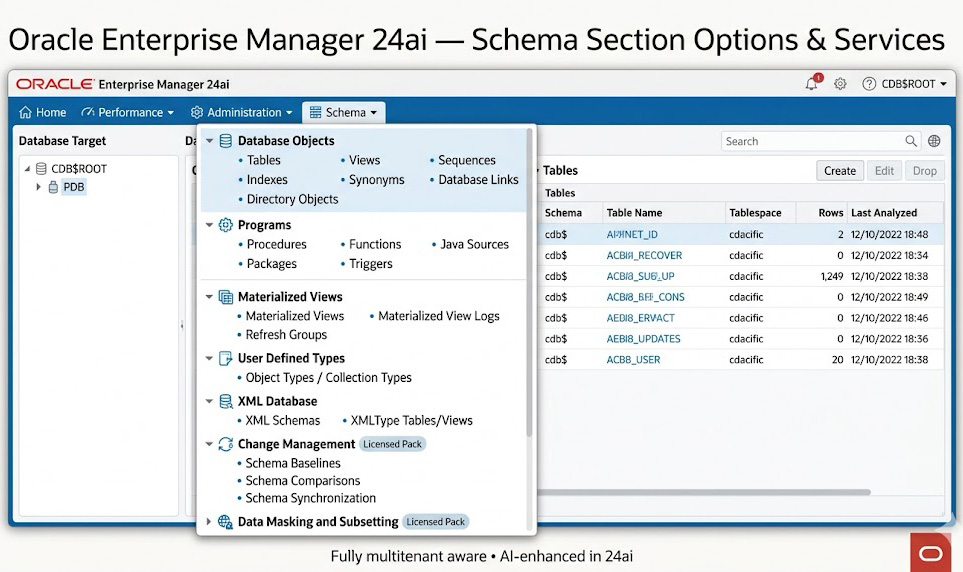Click the Administration gear icon
The width and height of the screenshot is (963, 572).
[x=197, y=112]
